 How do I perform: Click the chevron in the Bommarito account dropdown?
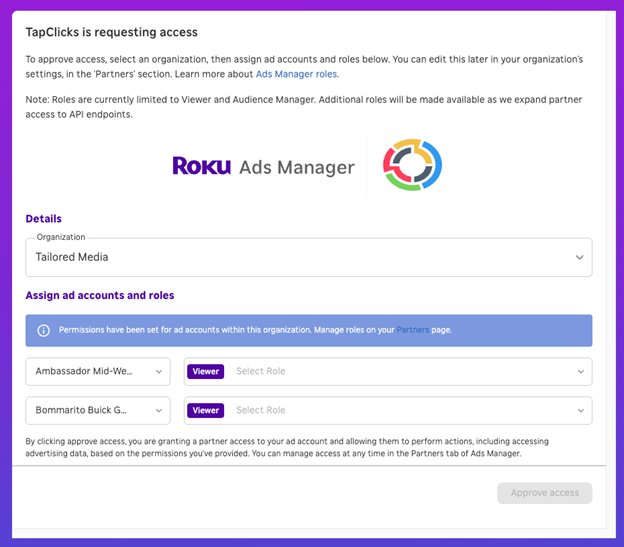point(159,411)
